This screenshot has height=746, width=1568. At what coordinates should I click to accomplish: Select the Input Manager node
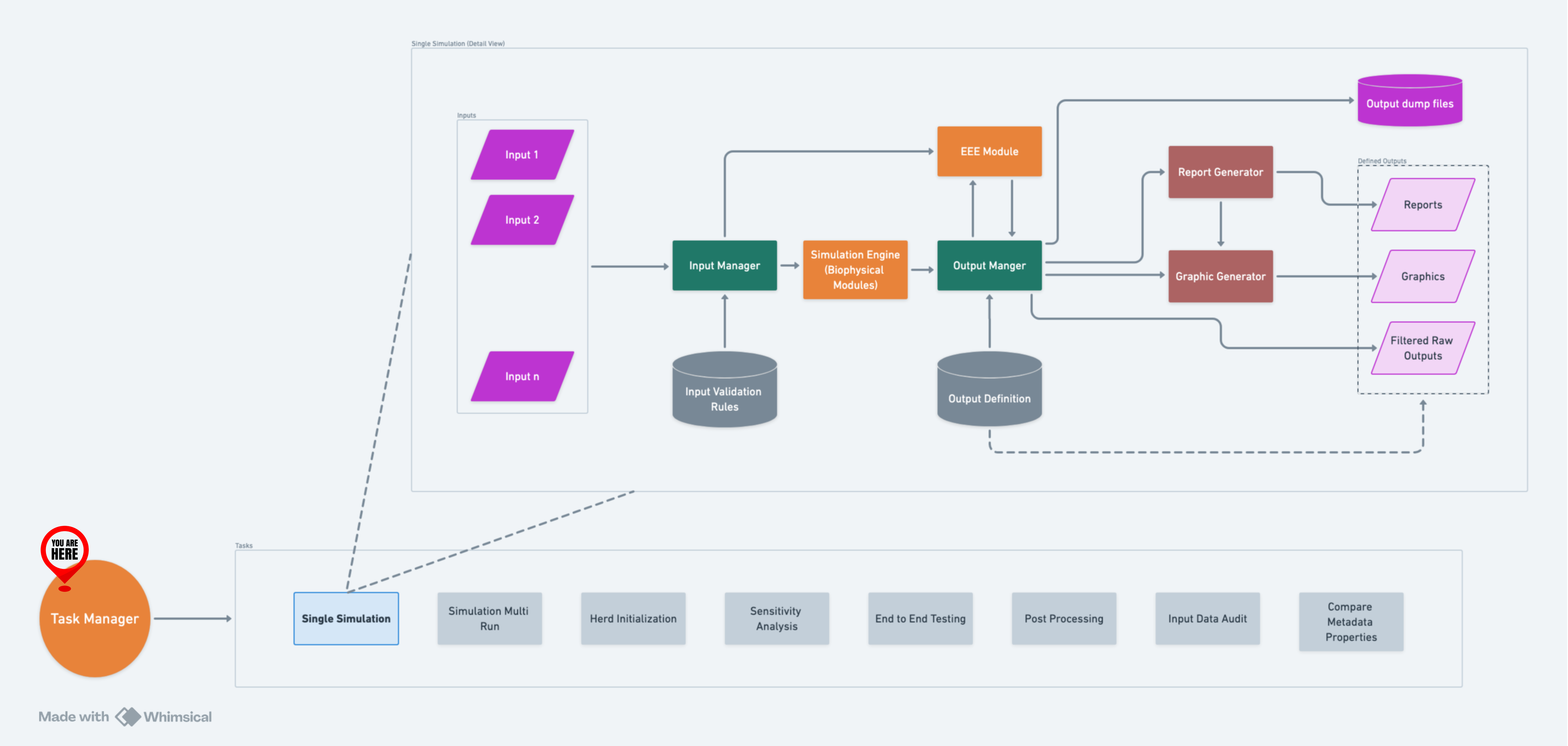click(x=724, y=265)
